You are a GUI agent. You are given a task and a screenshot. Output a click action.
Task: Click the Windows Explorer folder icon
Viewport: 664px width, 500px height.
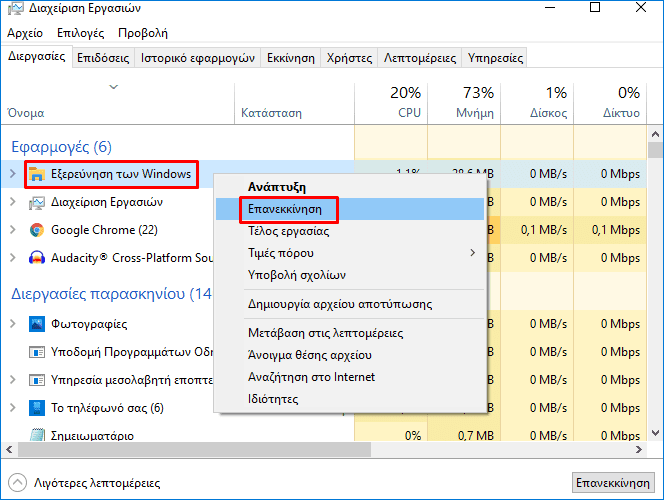37,174
